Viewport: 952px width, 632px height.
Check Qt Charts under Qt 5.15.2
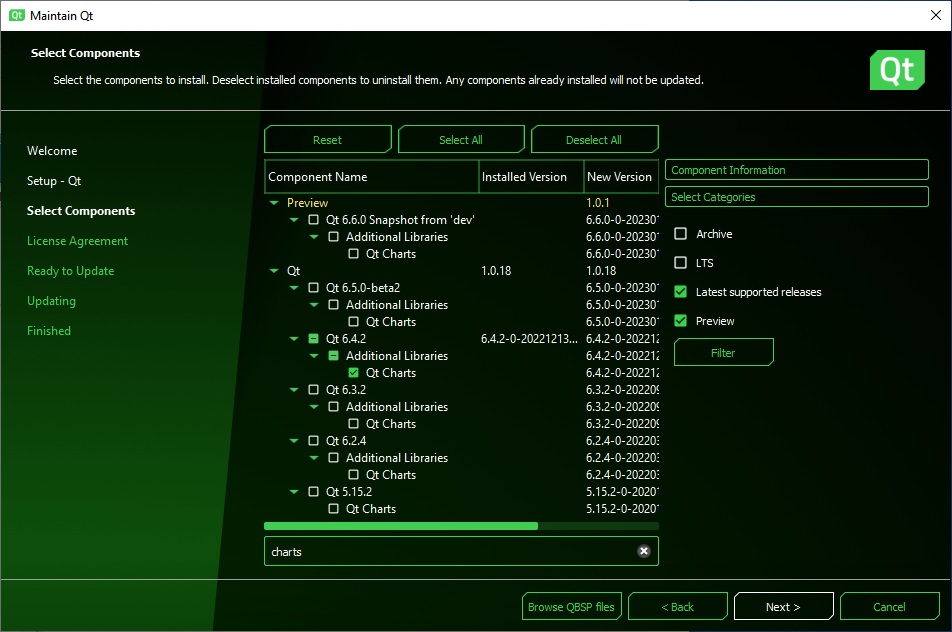pos(333,508)
